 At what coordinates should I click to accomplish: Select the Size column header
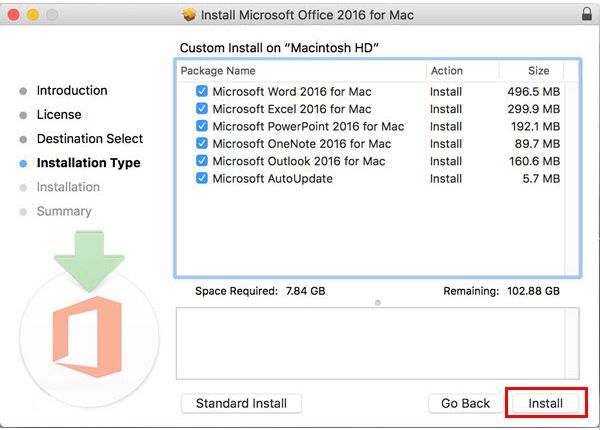531,71
